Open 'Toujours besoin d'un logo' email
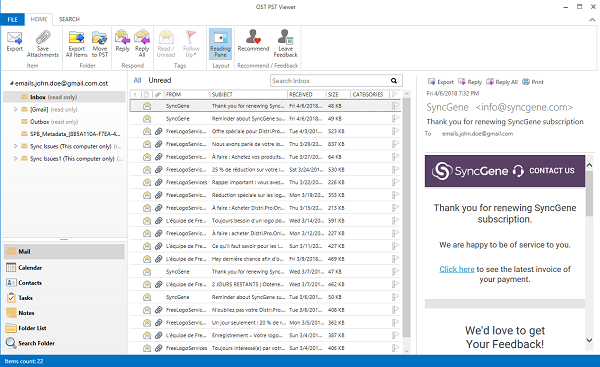600x367 pixels. pos(265,220)
